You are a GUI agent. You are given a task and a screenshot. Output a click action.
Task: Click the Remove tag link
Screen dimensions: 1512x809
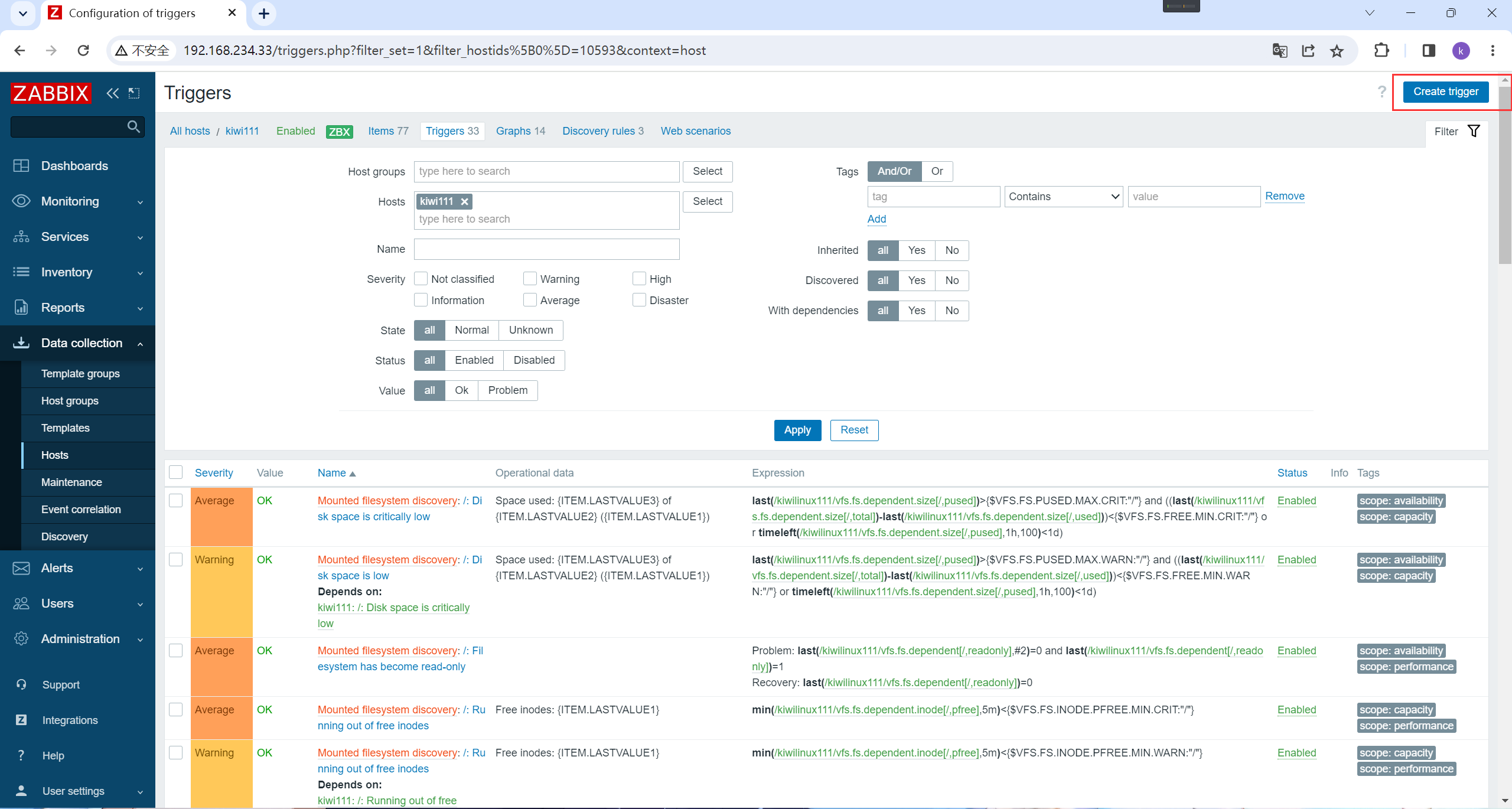click(x=1285, y=196)
